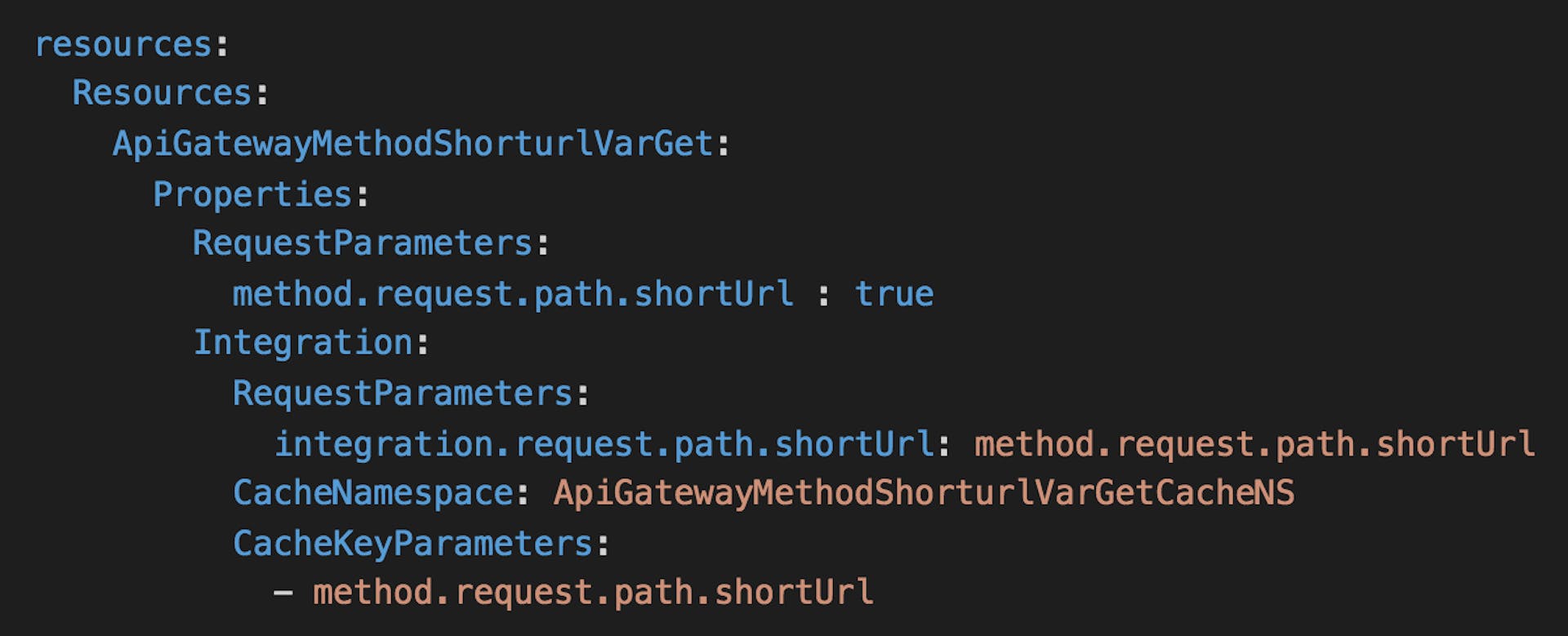Viewport: 1568px width, 636px height.
Task: Click the lowercase "resources" key
Action: (x=123, y=44)
